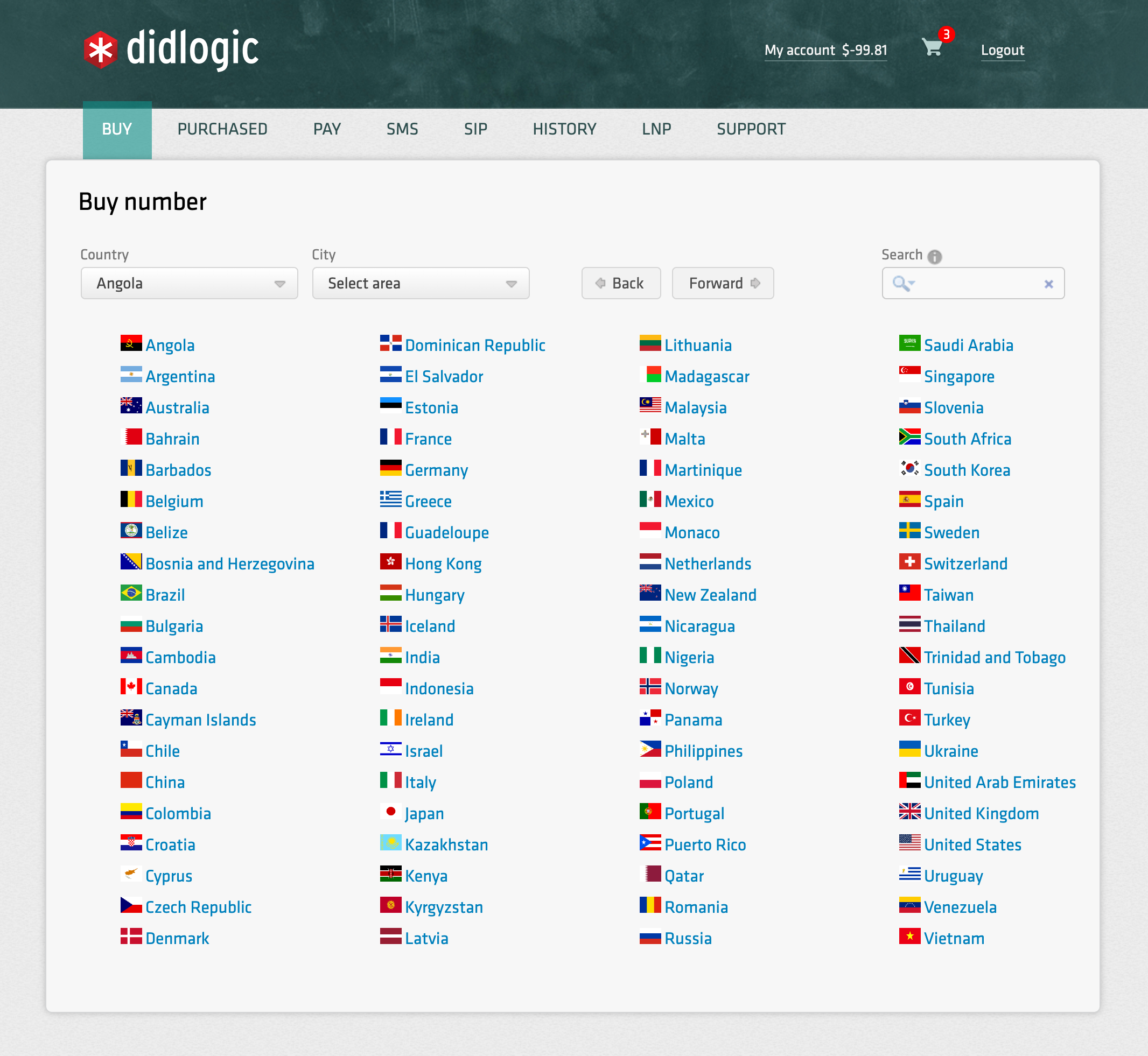
Task: Open the shopping cart icon
Action: 932,47
